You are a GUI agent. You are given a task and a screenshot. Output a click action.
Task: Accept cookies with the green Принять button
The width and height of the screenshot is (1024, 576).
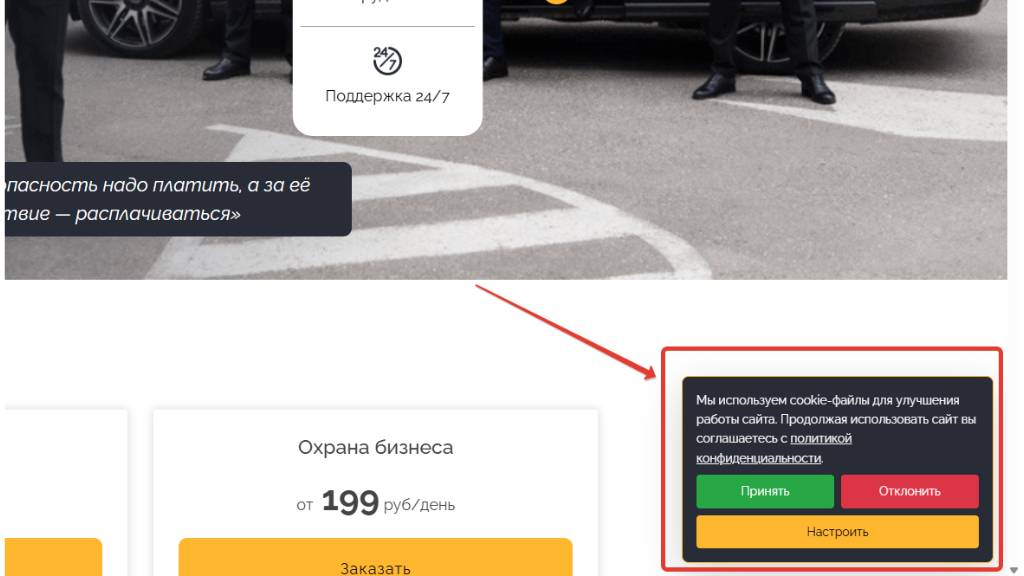tap(765, 491)
